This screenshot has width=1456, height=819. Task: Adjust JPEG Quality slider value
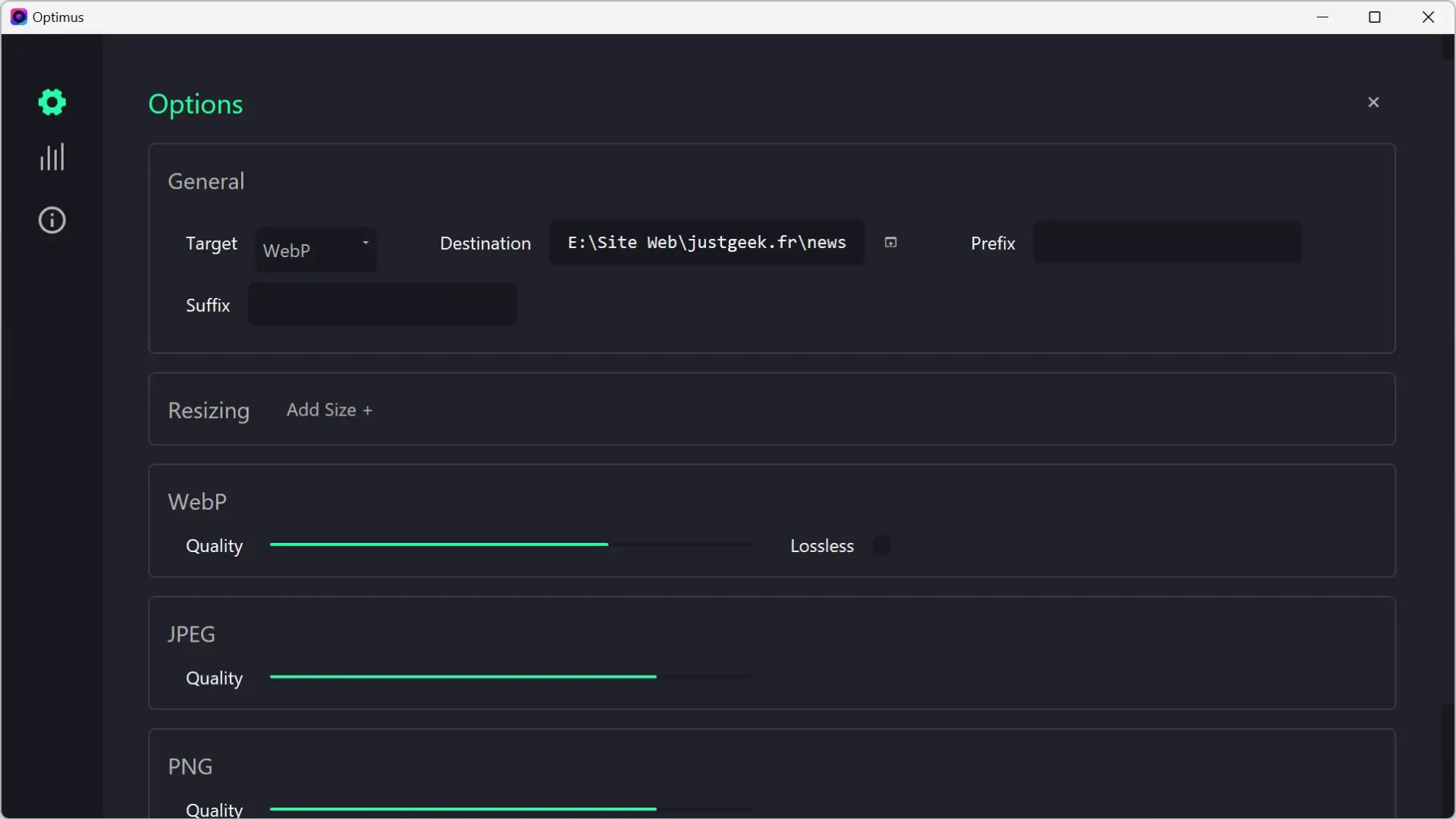[656, 678]
